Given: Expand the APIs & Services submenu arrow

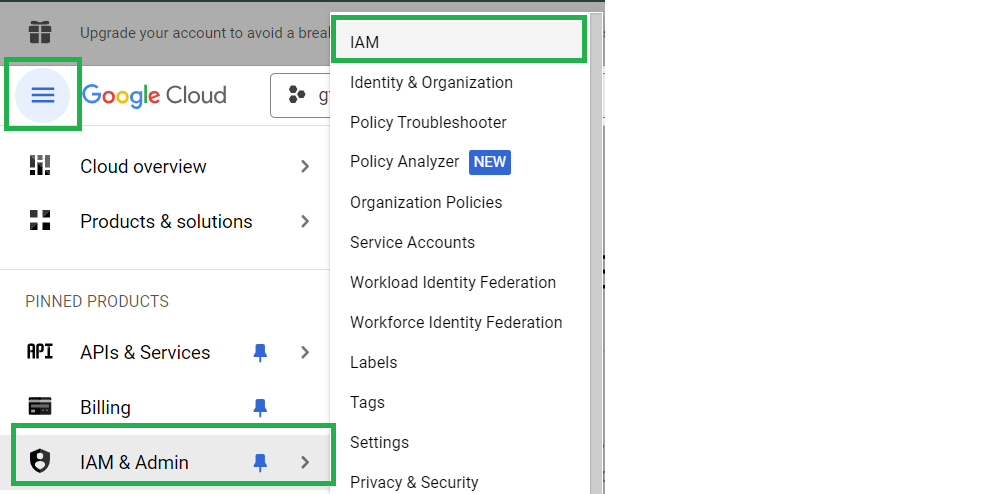Looking at the screenshot, I should coord(305,352).
